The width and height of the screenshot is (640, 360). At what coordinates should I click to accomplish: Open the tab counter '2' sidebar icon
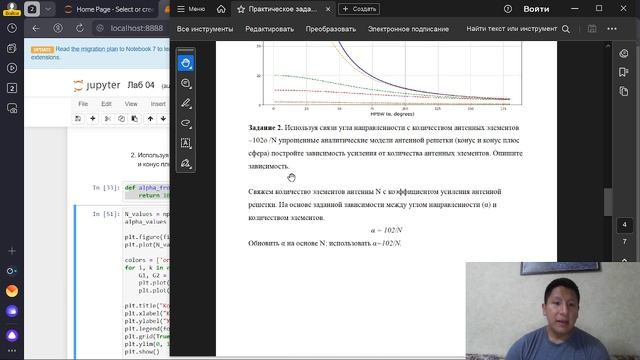[x=12, y=88]
